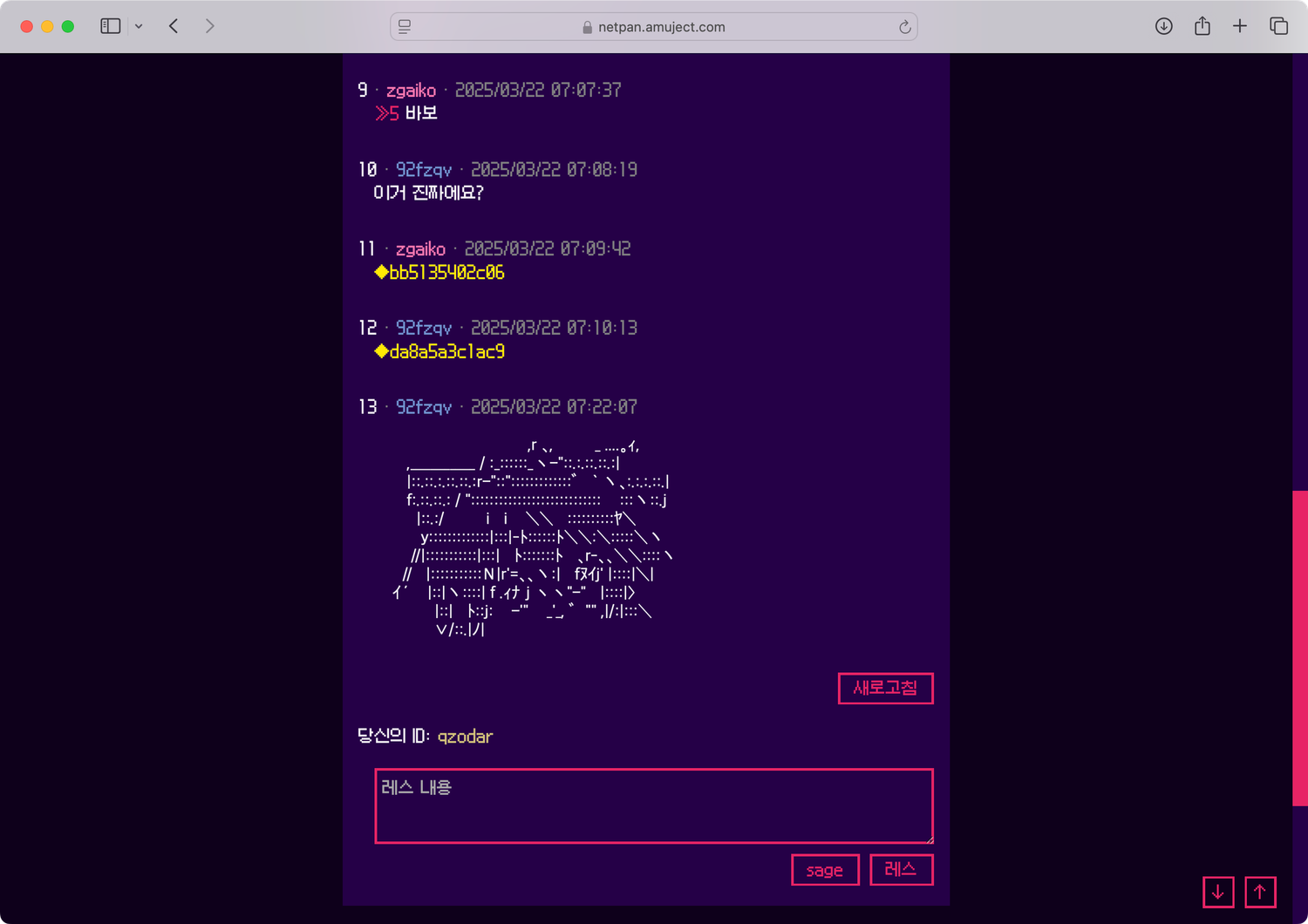Show the tab overview

[x=1278, y=26]
